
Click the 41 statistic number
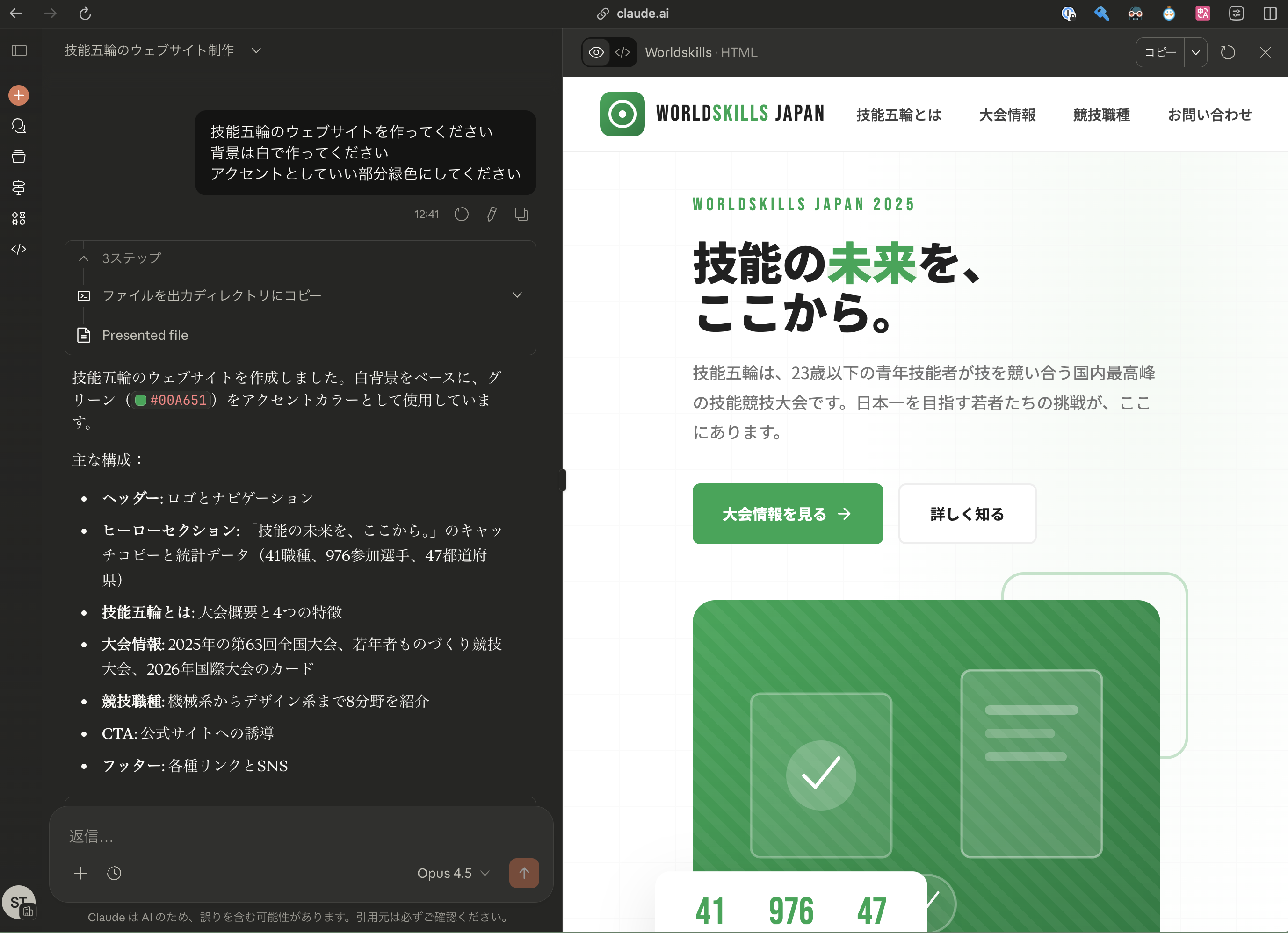point(710,911)
